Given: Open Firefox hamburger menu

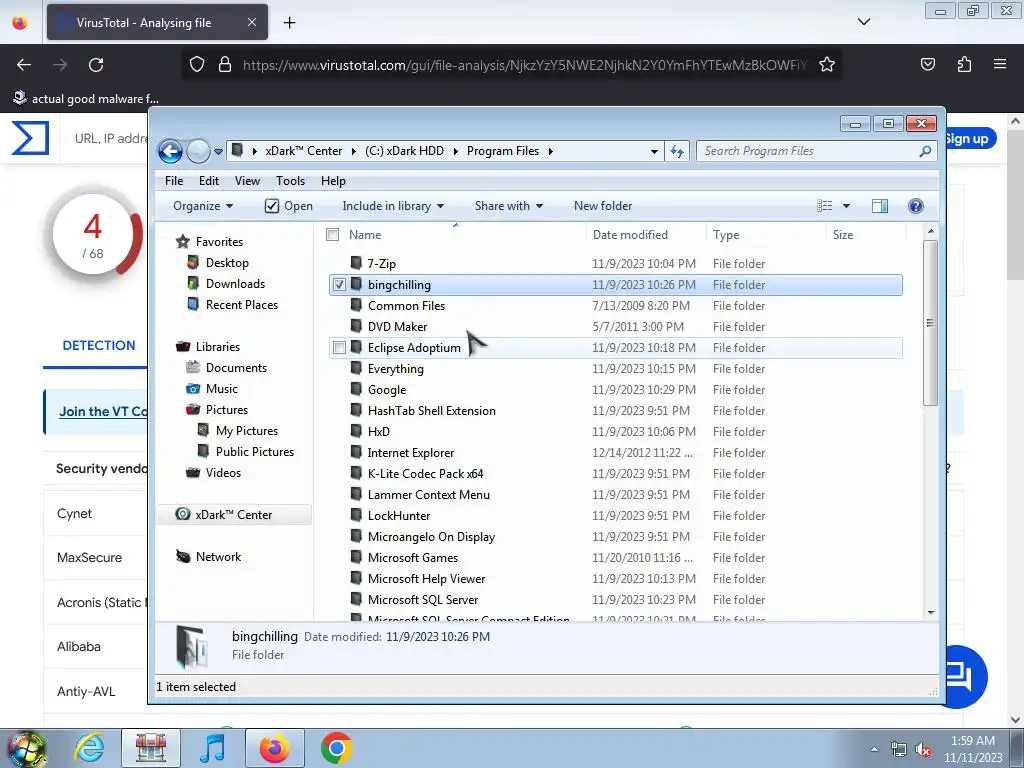Looking at the screenshot, I should pyautogui.click(x=999, y=64).
